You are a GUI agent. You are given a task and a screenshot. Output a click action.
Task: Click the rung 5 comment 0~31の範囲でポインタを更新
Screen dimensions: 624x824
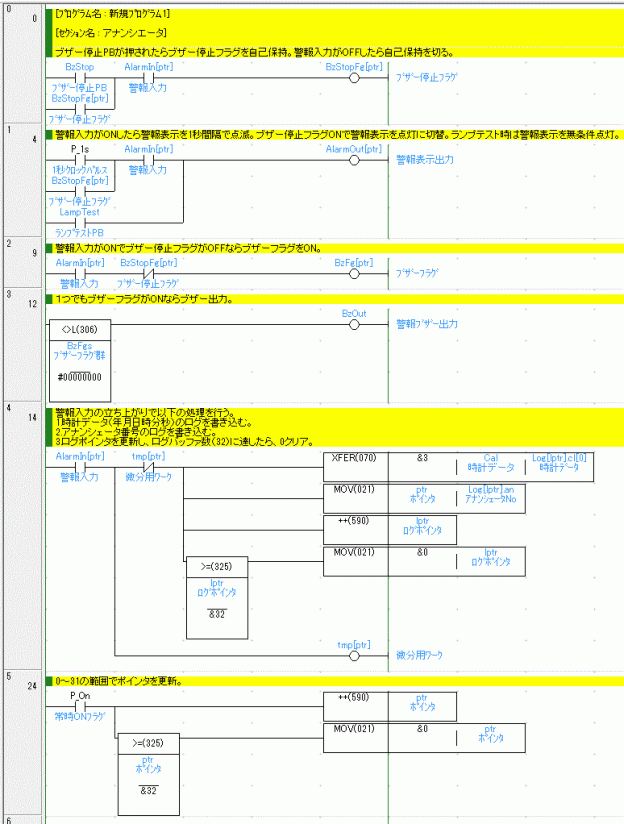tap(119, 681)
